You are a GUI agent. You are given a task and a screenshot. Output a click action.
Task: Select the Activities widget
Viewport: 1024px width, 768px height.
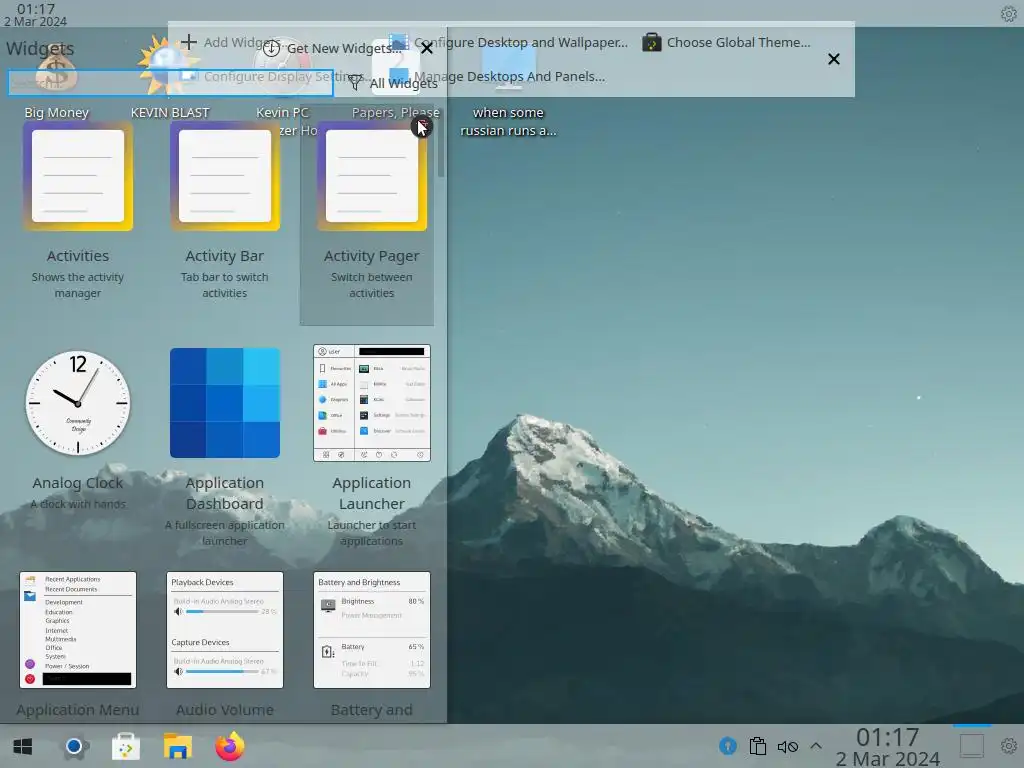pos(78,214)
